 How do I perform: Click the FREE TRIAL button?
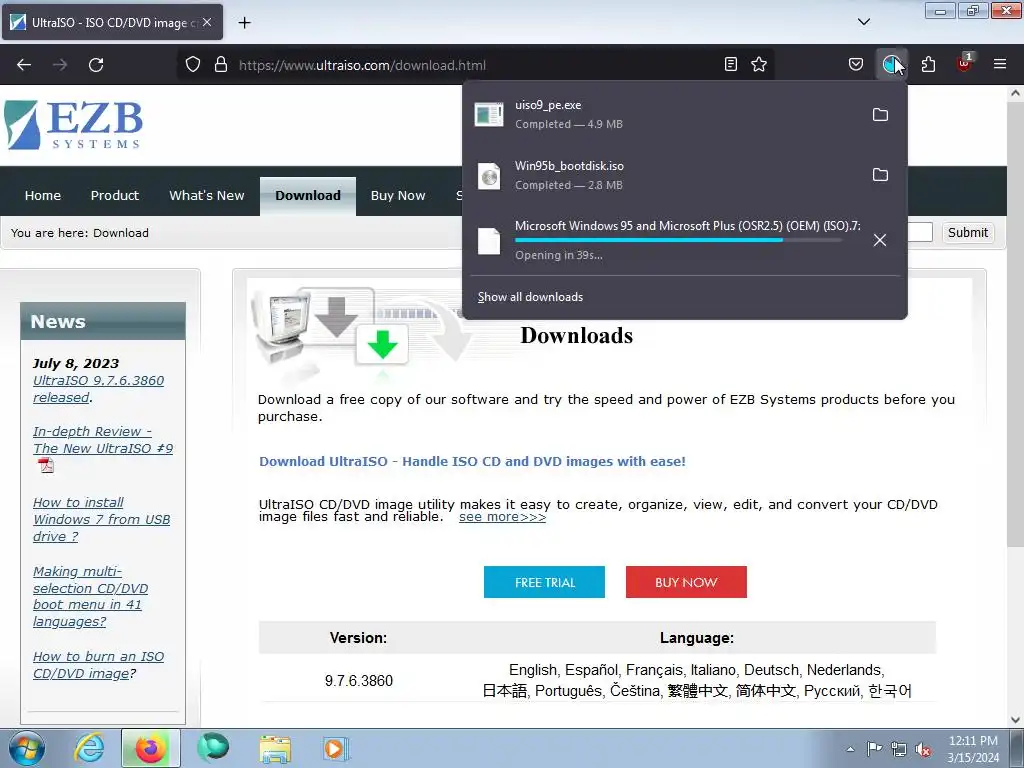click(x=544, y=582)
